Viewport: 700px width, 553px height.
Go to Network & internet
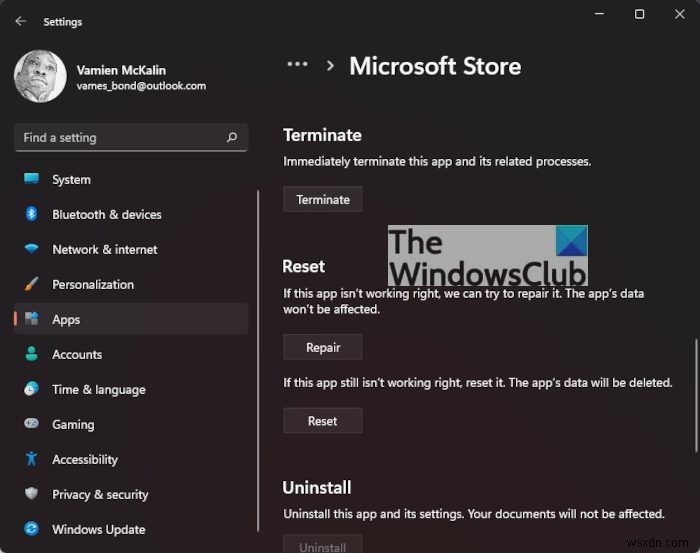click(x=131, y=249)
